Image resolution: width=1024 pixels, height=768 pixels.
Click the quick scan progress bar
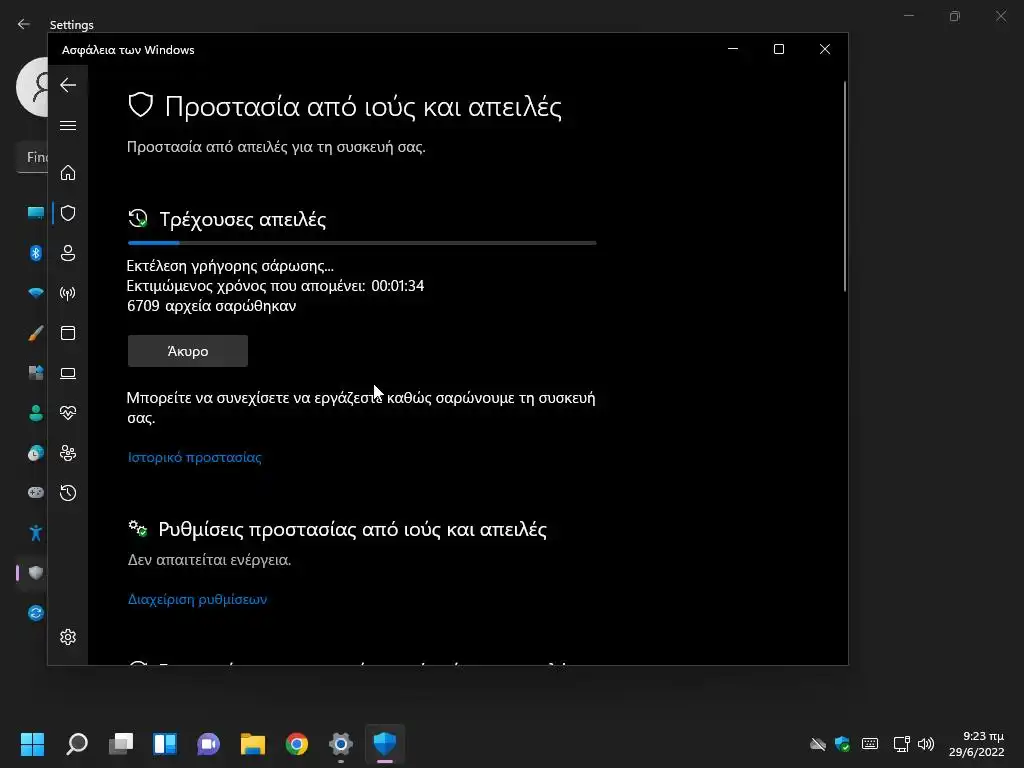[362, 243]
